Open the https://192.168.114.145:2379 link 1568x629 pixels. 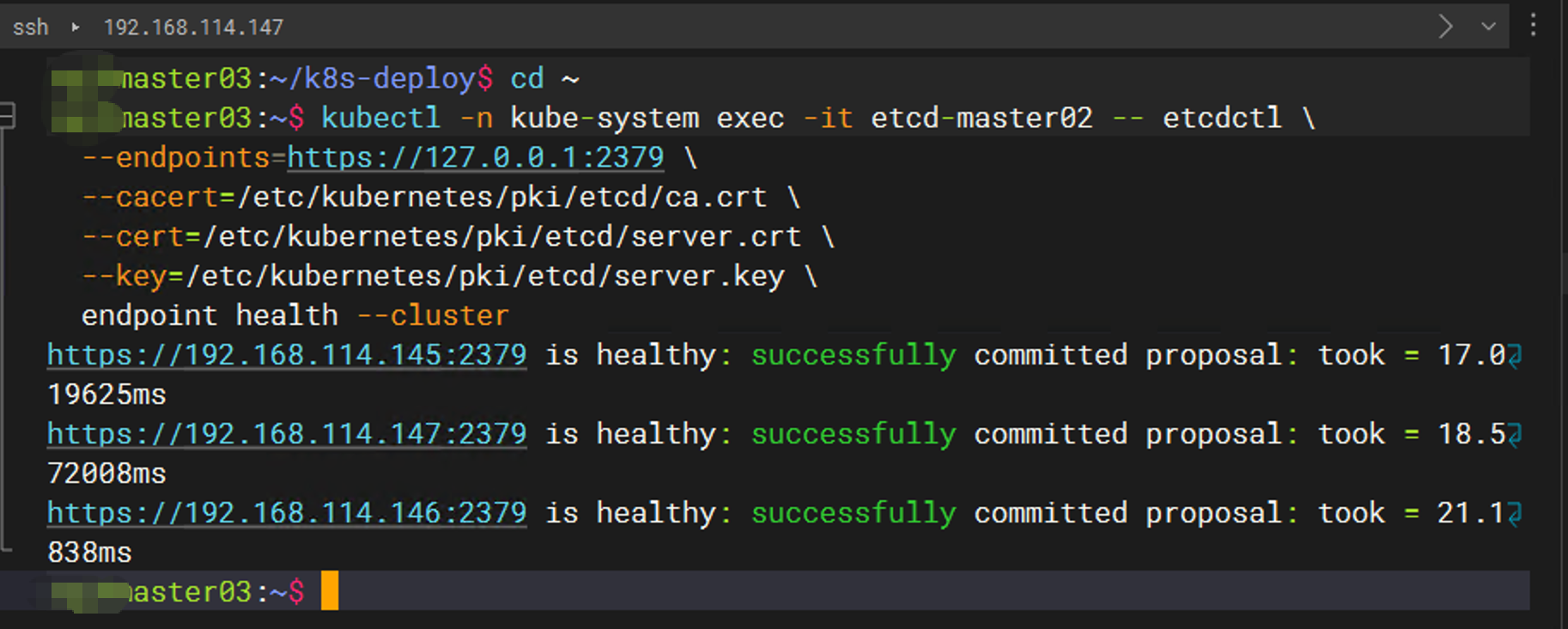(x=287, y=355)
